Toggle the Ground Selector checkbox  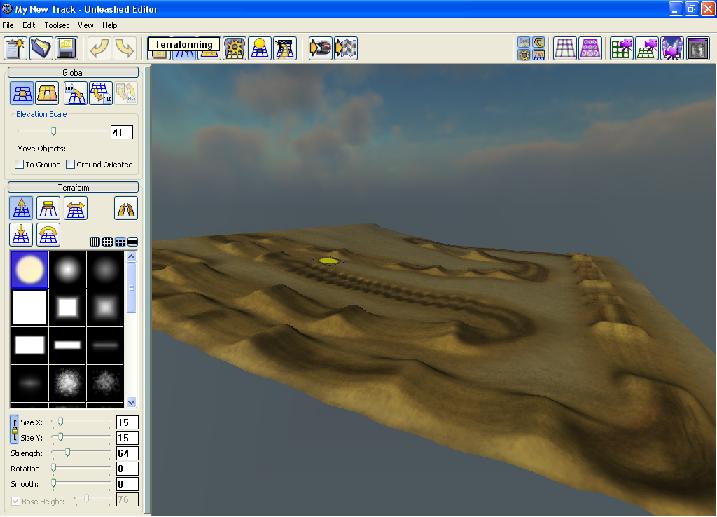tap(71, 164)
